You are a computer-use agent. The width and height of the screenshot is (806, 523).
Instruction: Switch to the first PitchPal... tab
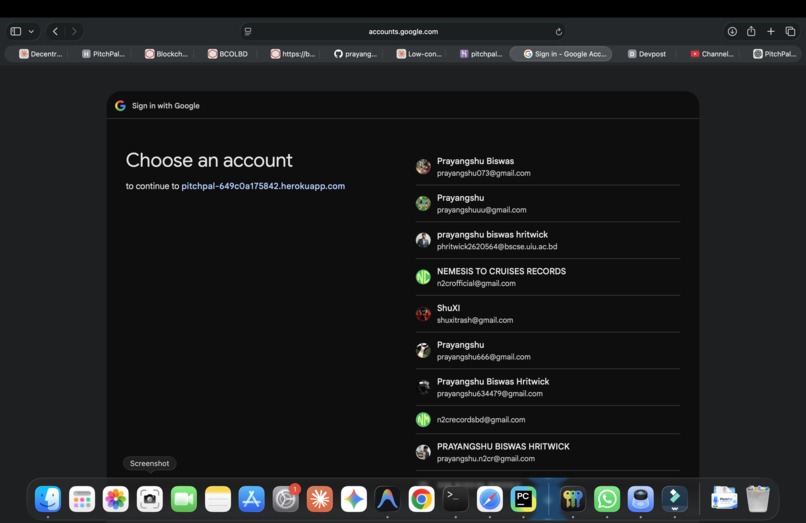pos(103,54)
